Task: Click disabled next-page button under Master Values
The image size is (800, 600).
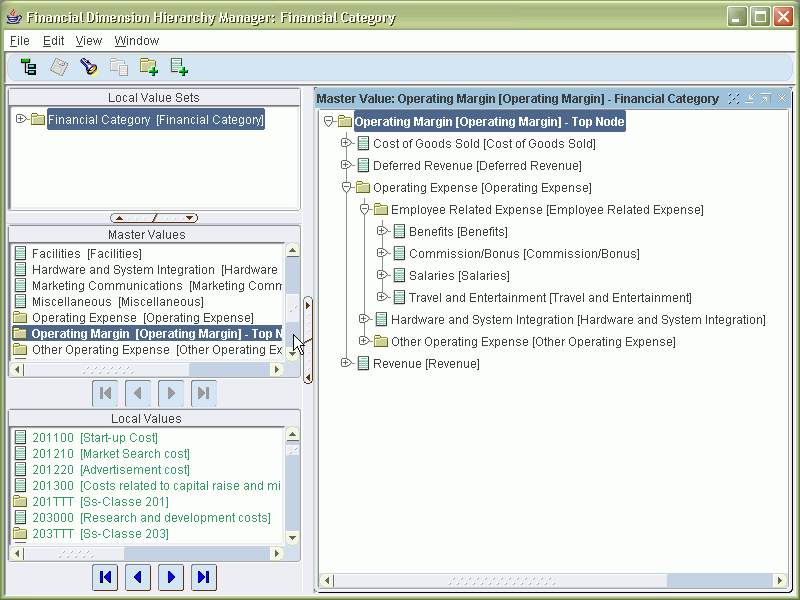Action: [171, 393]
